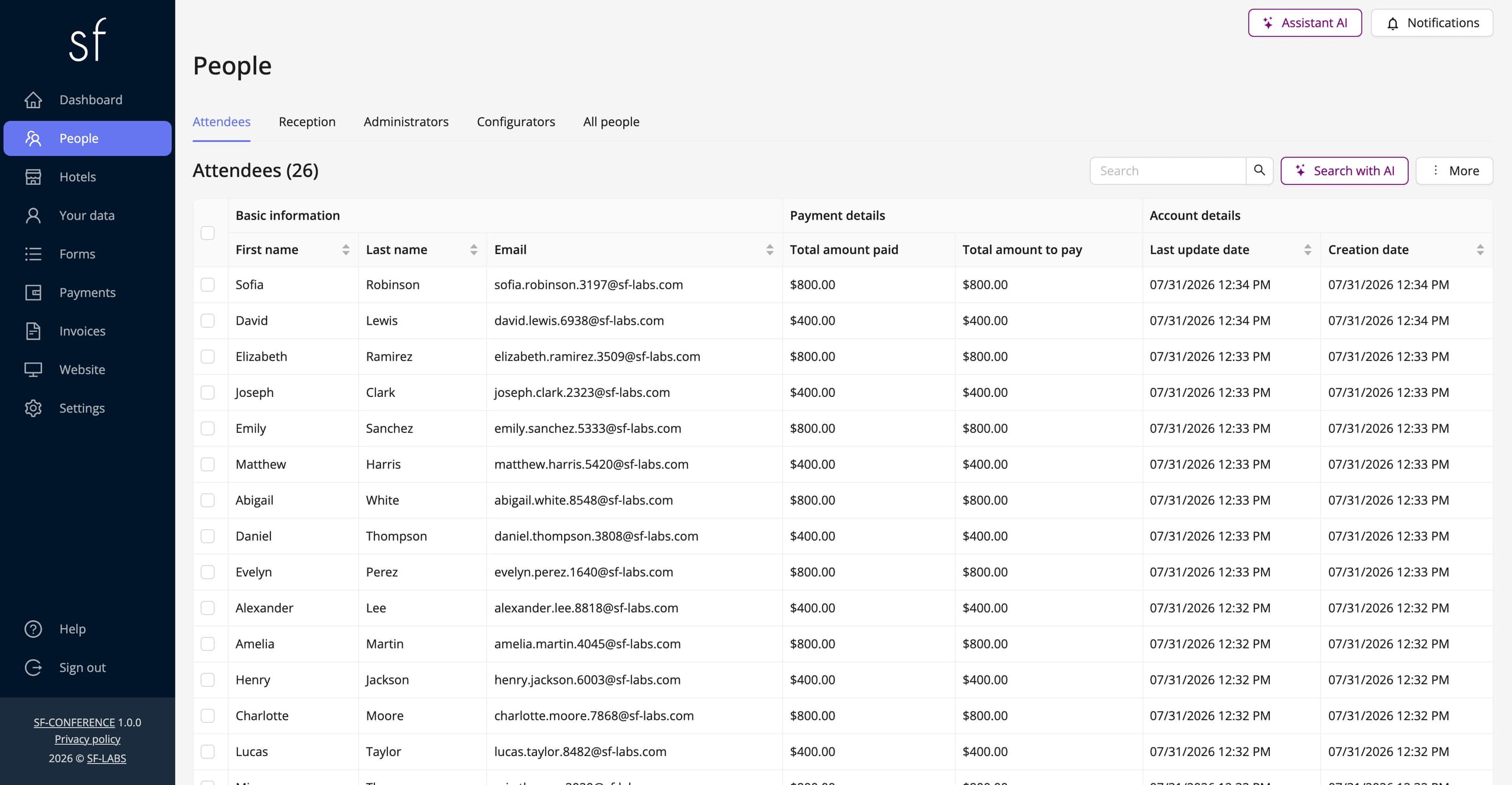Select the Charlotte Moore row checkbox
The width and height of the screenshot is (1512, 785).
pos(207,716)
